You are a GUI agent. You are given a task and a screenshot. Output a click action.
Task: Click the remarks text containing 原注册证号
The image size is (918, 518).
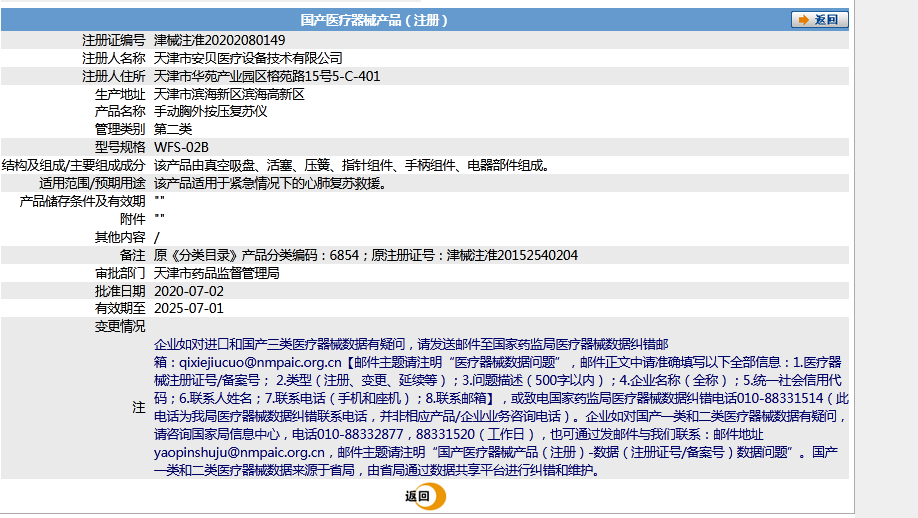366,255
